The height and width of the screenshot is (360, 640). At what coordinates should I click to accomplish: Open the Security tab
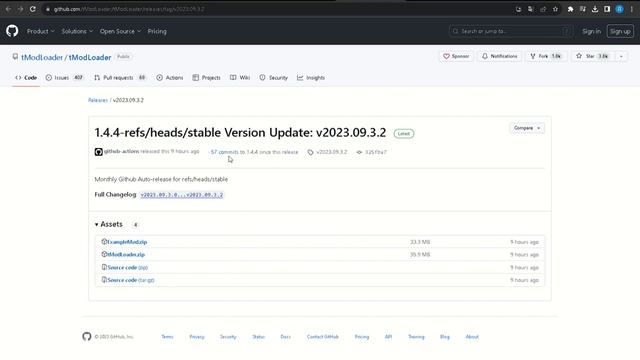(x=273, y=78)
